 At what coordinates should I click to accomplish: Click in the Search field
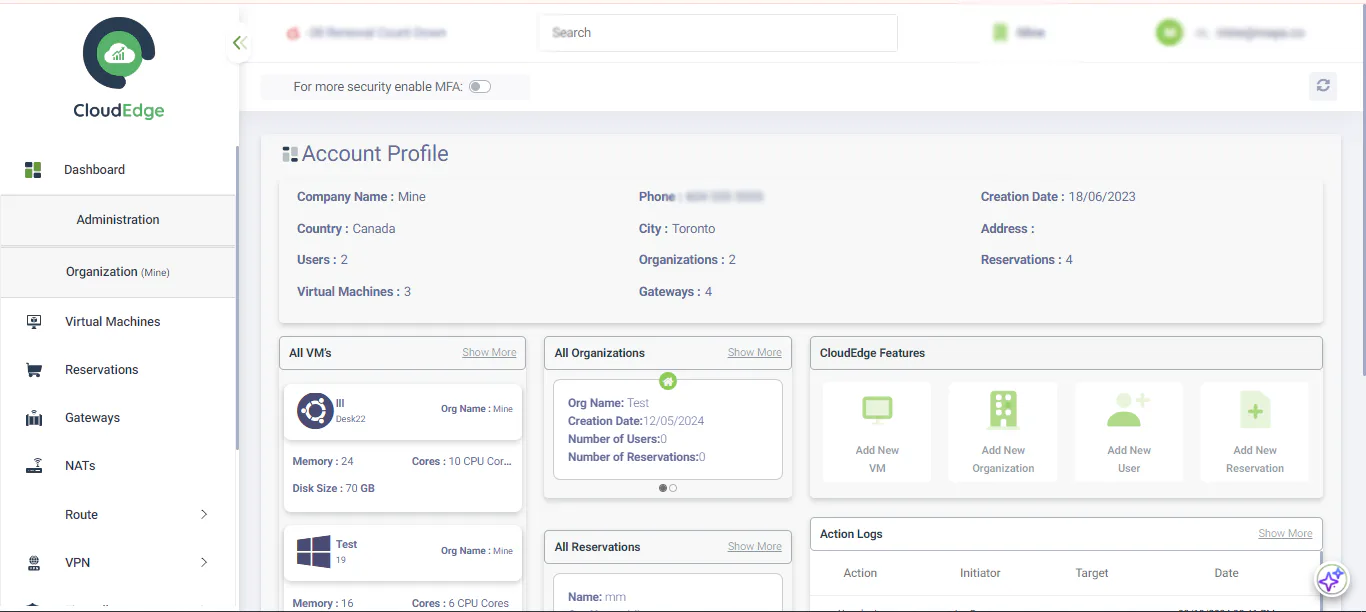click(x=718, y=33)
